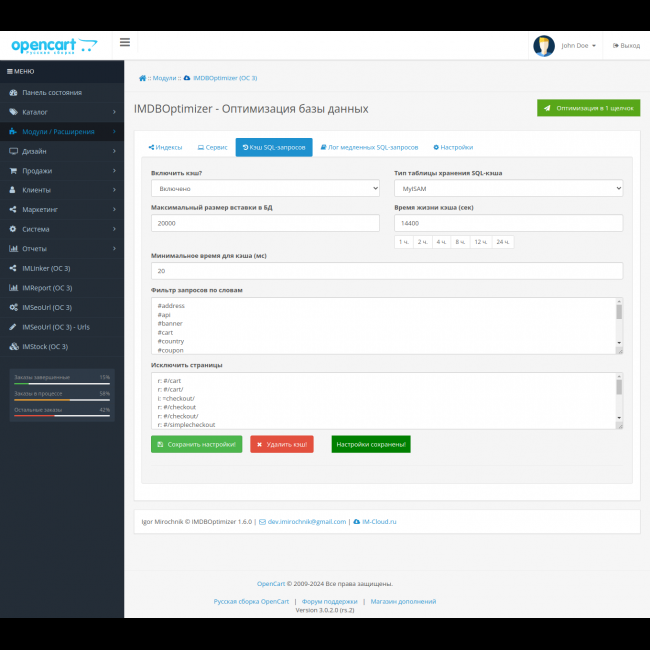Click the Оптимизация в 1 щелчок button
650x650 pixels.
(588, 108)
